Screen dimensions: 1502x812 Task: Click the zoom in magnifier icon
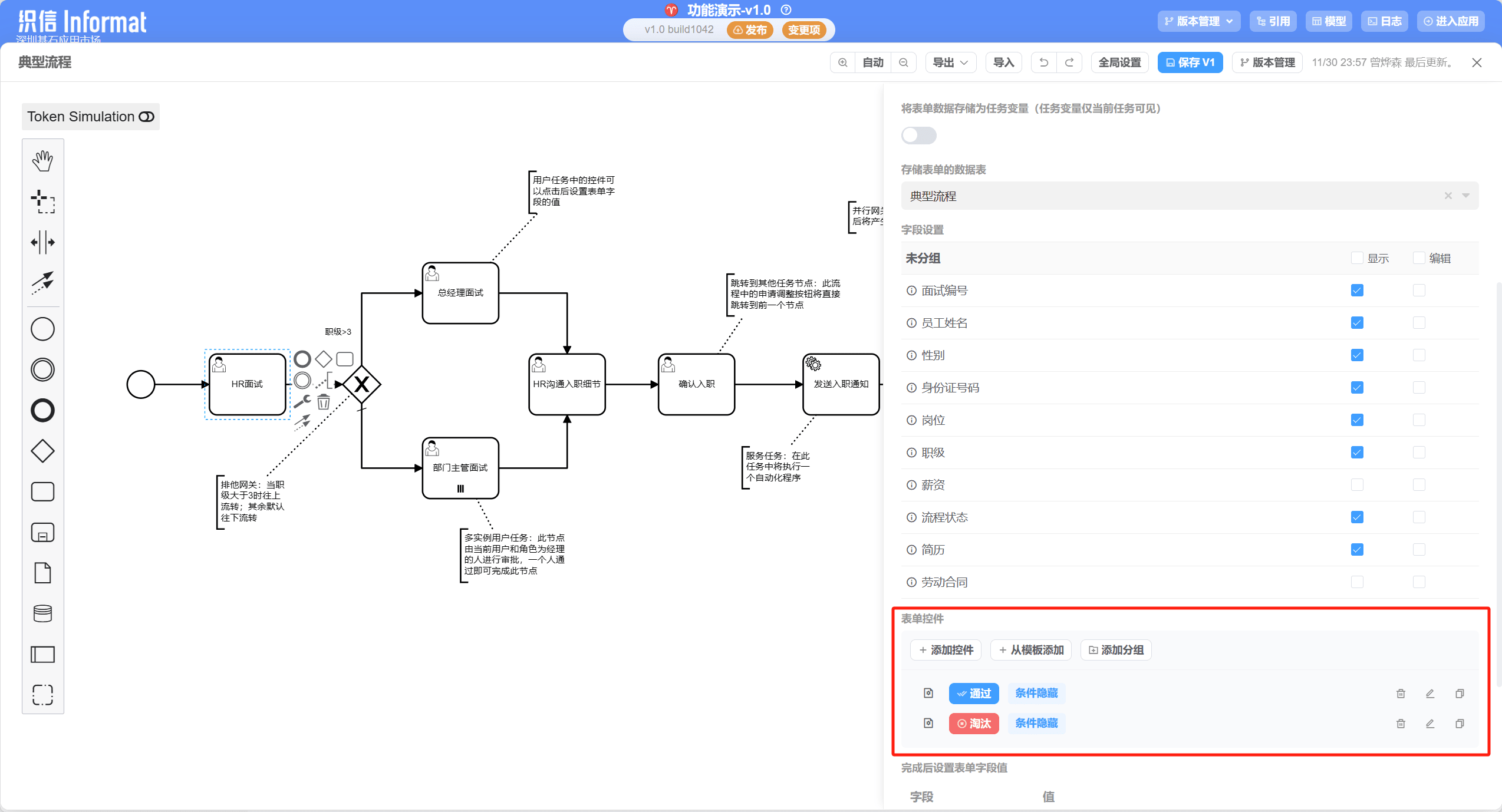click(x=843, y=62)
